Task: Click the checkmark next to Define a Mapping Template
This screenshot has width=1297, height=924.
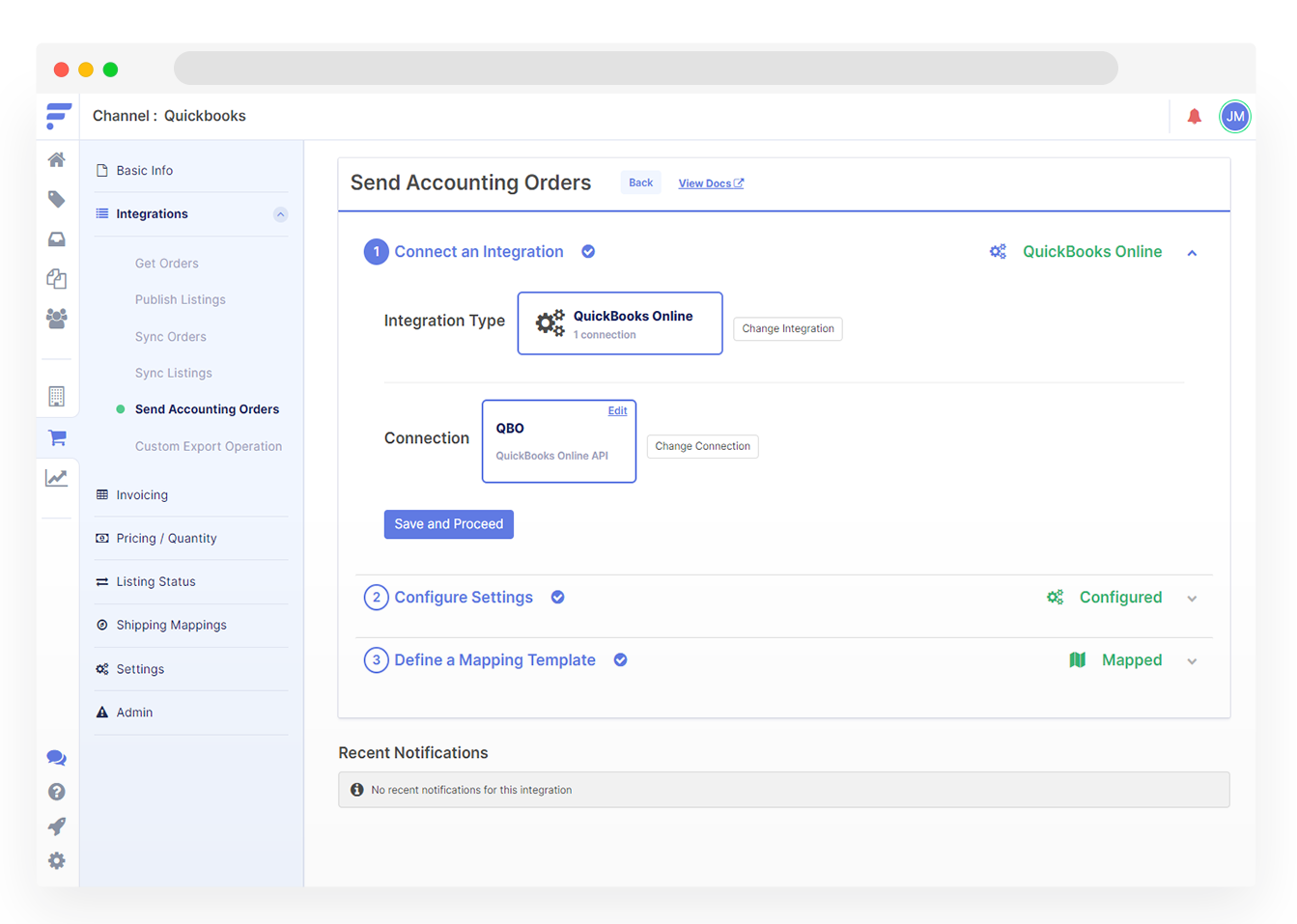Action: point(621,660)
